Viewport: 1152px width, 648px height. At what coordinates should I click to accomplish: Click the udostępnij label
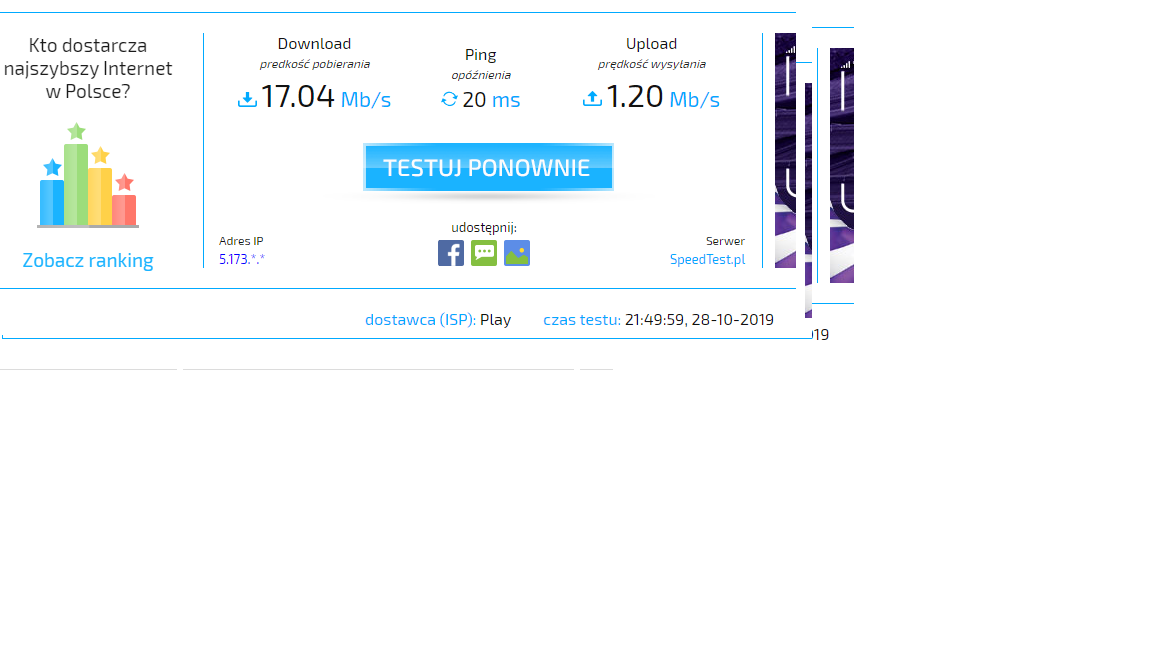(484, 228)
